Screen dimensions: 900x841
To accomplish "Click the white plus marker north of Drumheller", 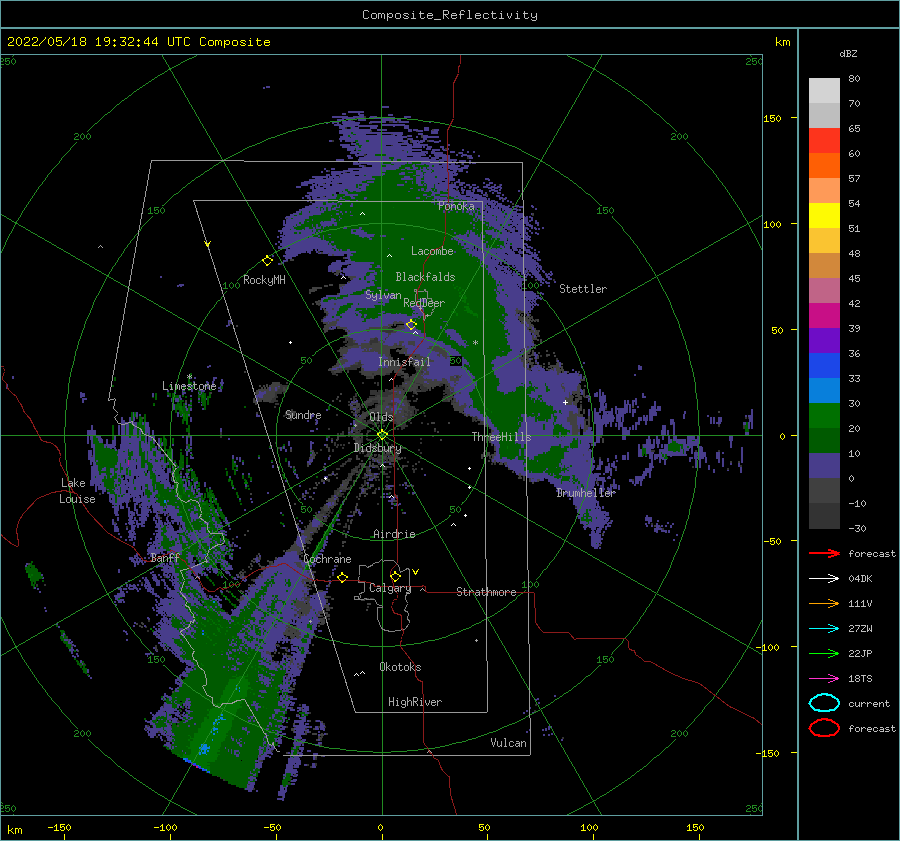I will pos(565,402).
